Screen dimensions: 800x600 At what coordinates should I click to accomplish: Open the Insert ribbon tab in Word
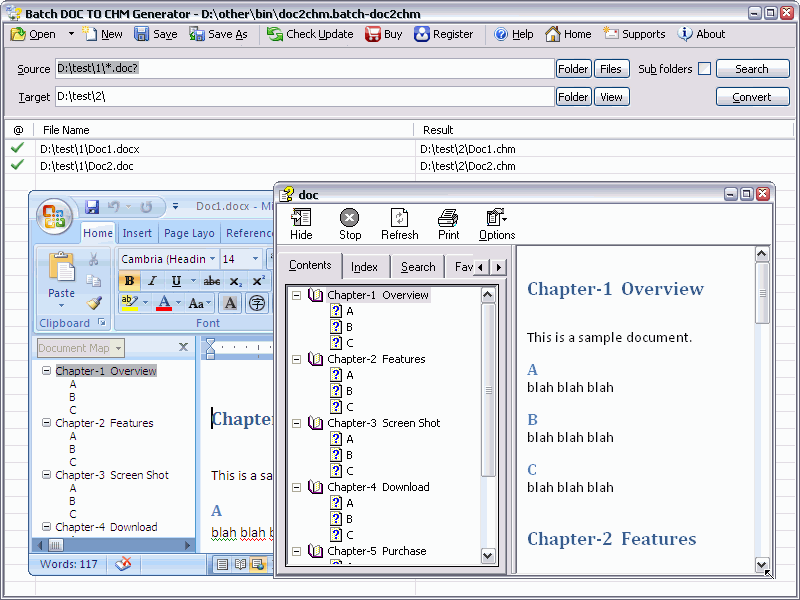137,233
